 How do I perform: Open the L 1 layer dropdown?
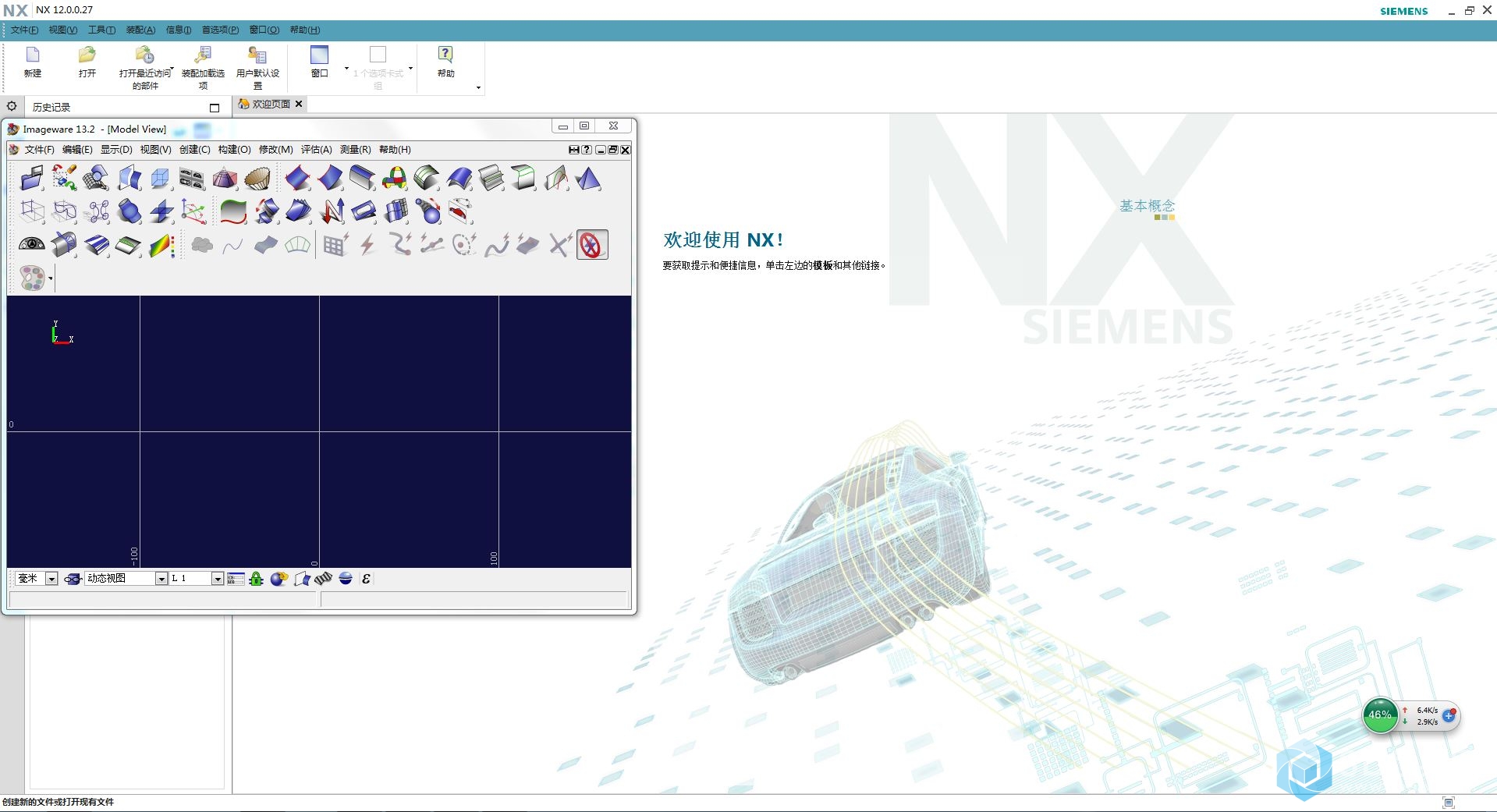pyautogui.click(x=218, y=579)
